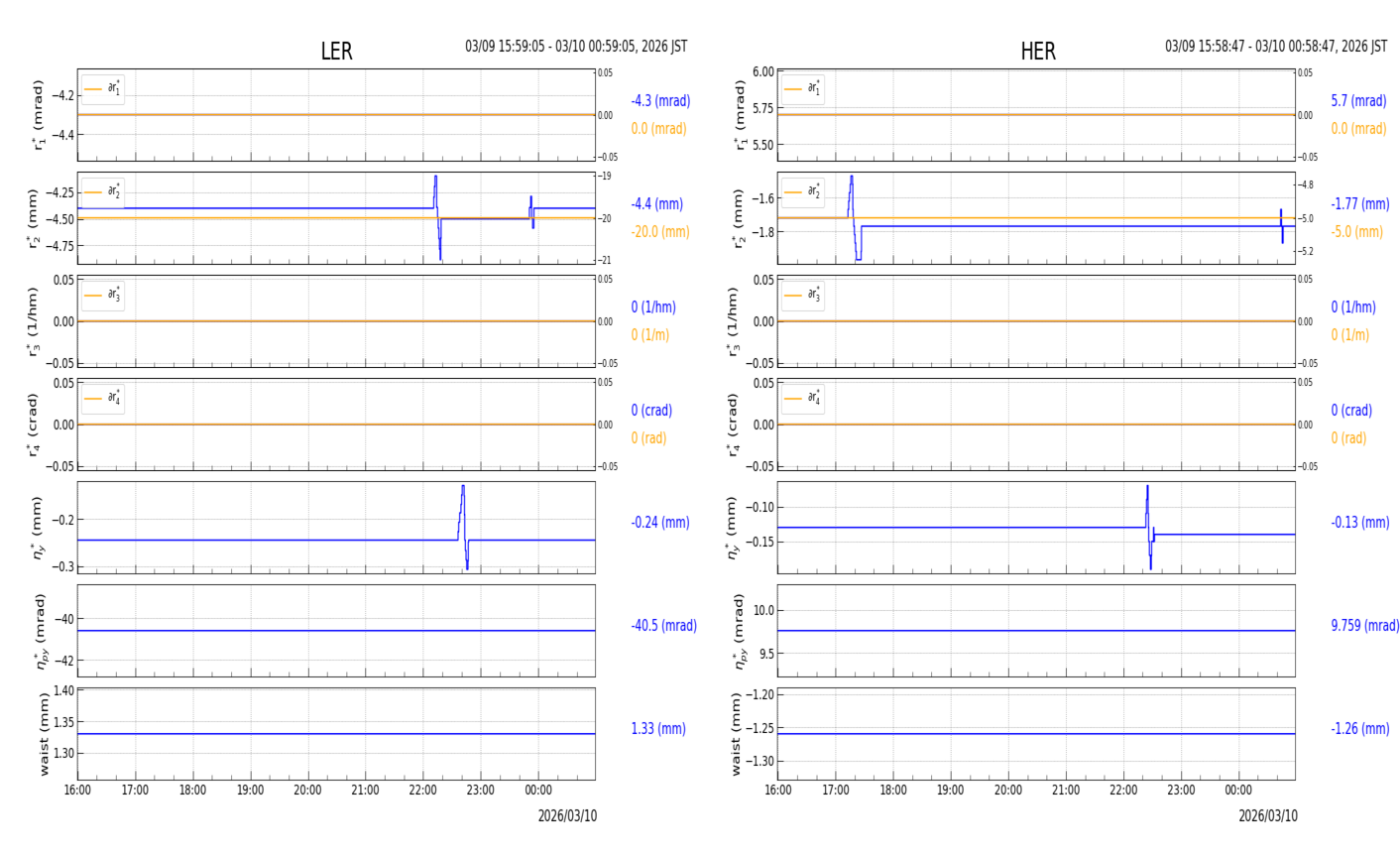Select the LER time range ending 00:59:05

(x=576, y=47)
